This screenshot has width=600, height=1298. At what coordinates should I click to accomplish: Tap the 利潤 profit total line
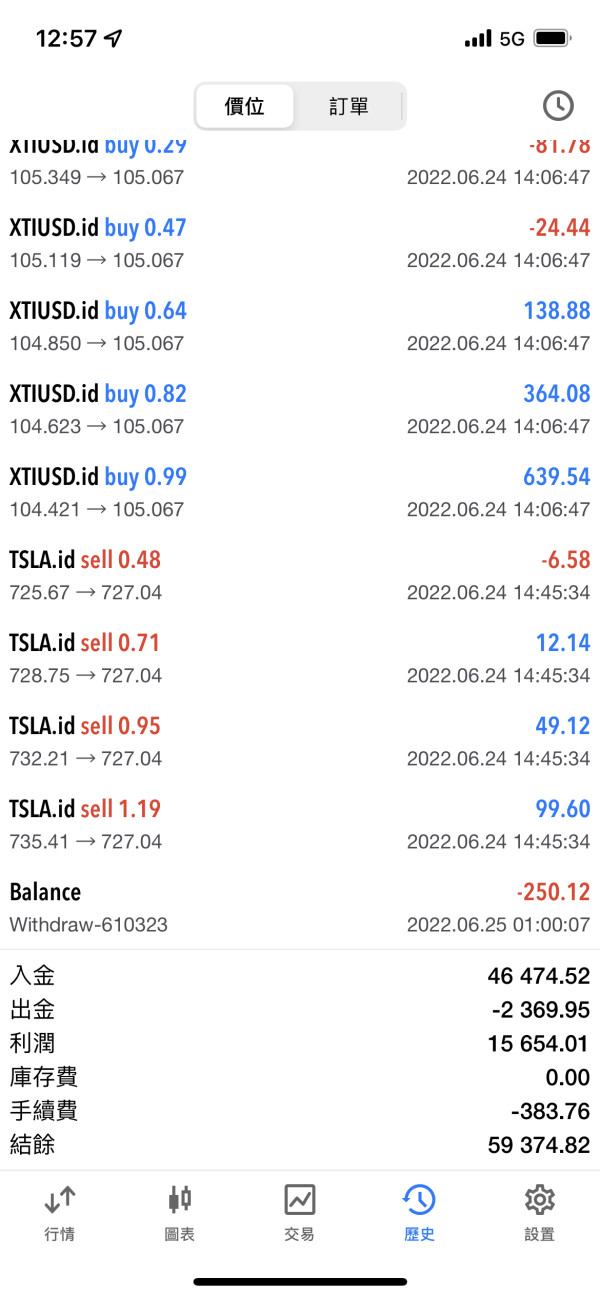coord(300,1043)
